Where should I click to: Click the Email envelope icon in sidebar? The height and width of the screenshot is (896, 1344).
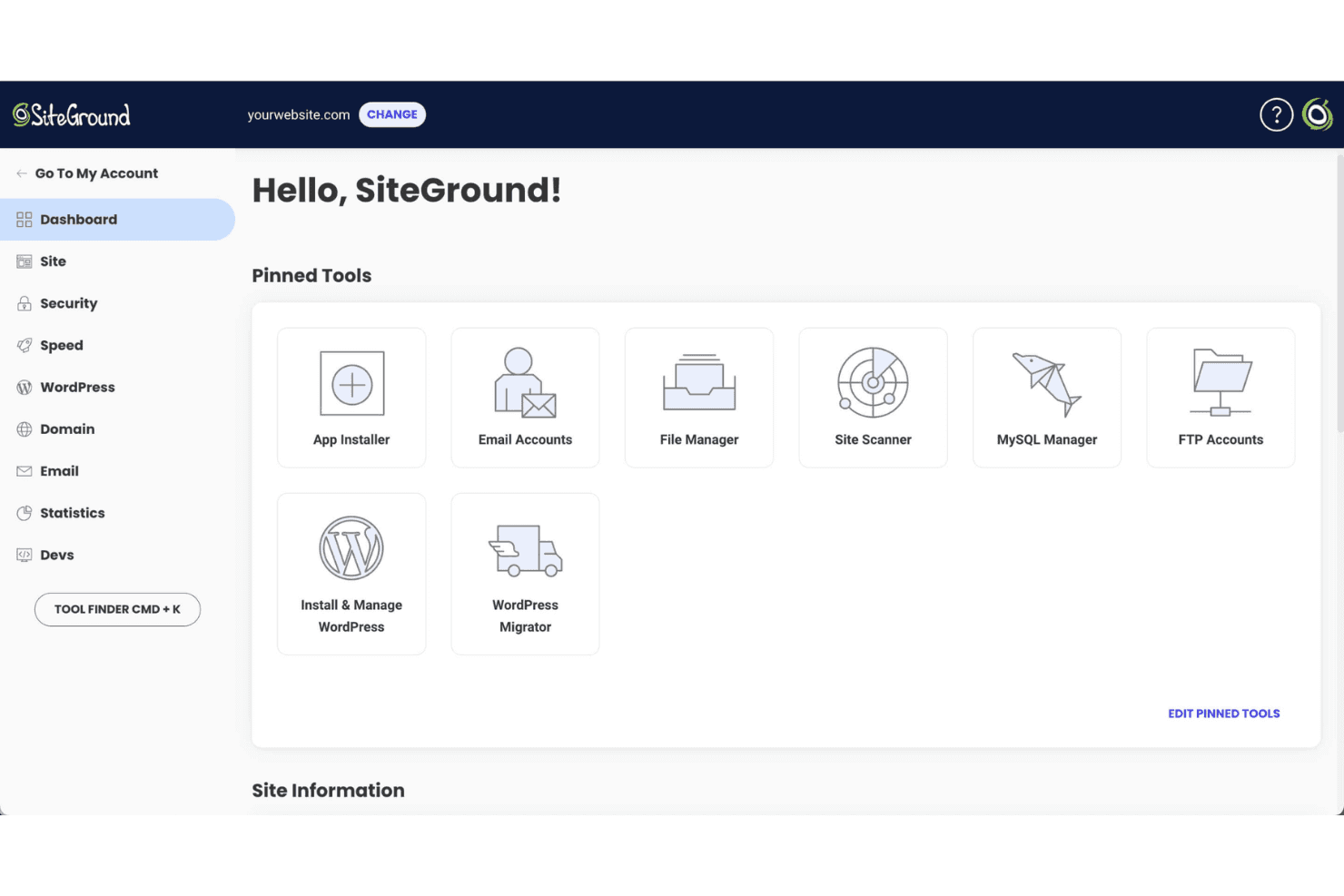pyautogui.click(x=25, y=471)
